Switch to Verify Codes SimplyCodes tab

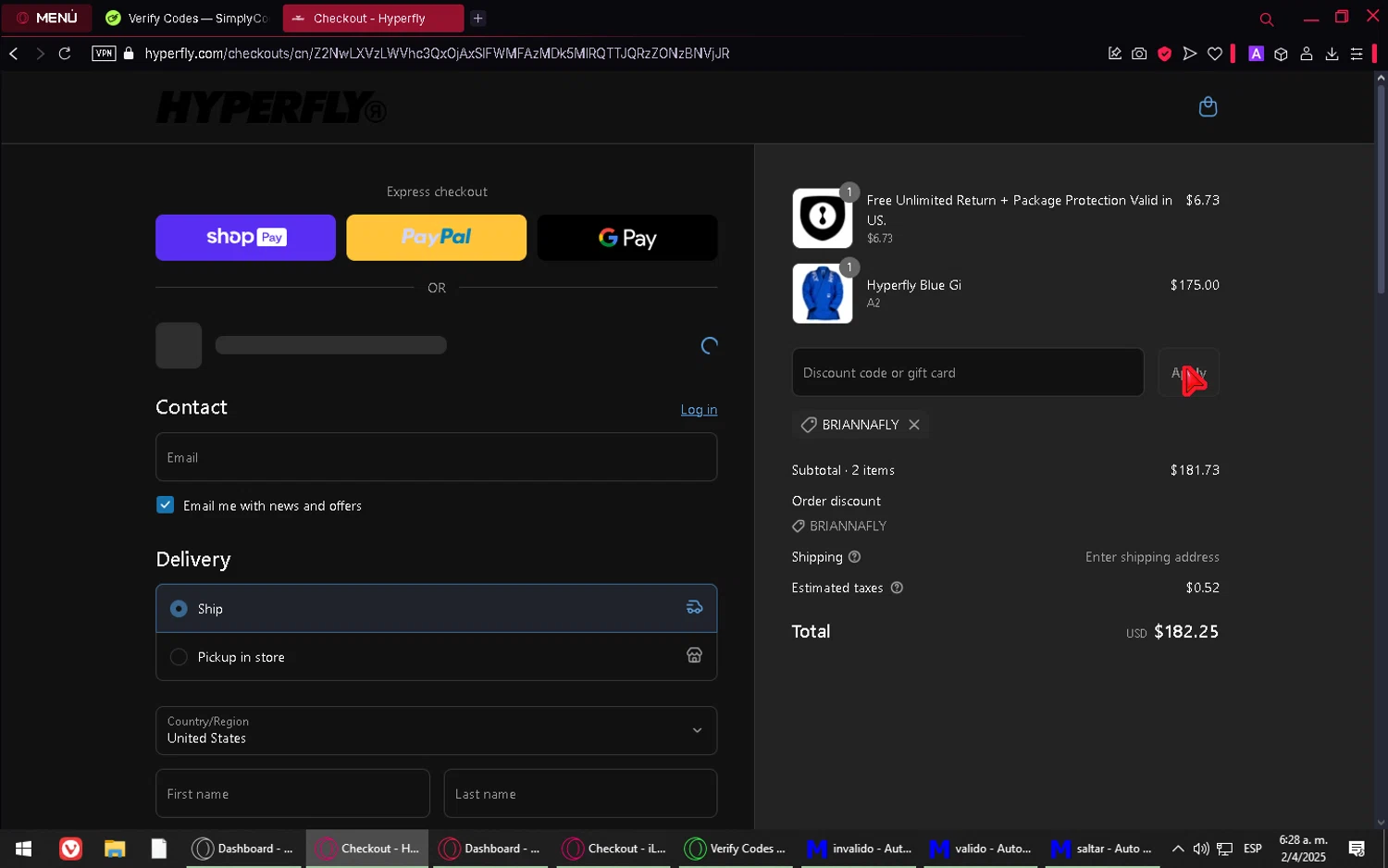tap(189, 18)
